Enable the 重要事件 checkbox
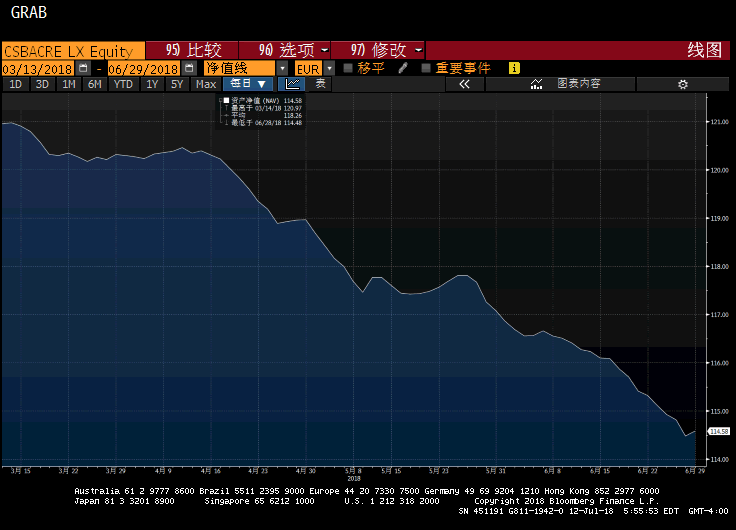 [426, 68]
